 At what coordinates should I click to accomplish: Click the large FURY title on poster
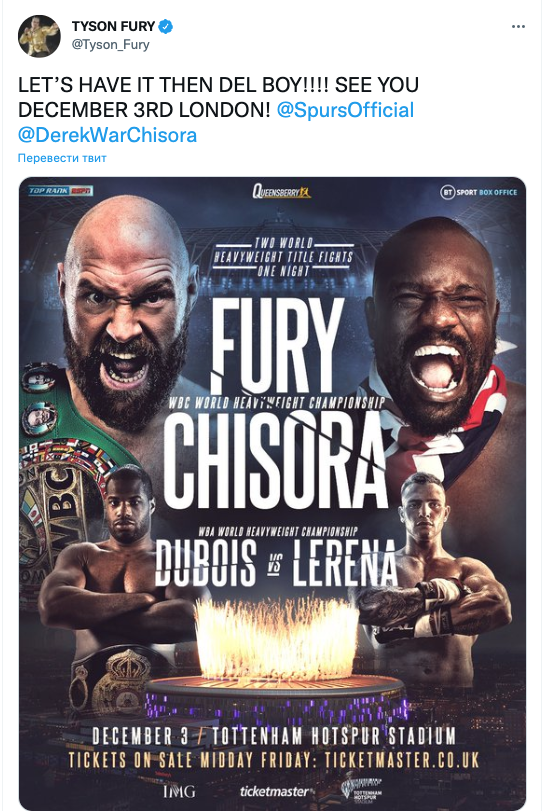pyautogui.click(x=277, y=346)
